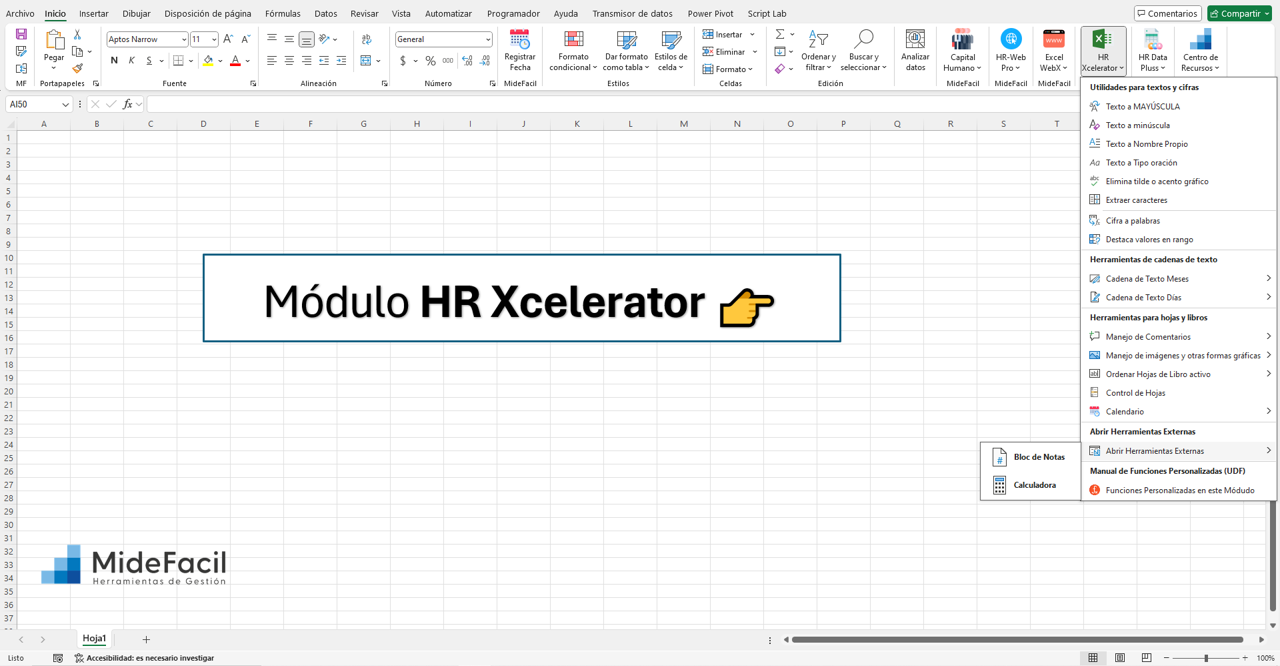This screenshot has height=666, width=1280.
Task: Open the Name Box dropdown arrow
Action: coord(66,104)
